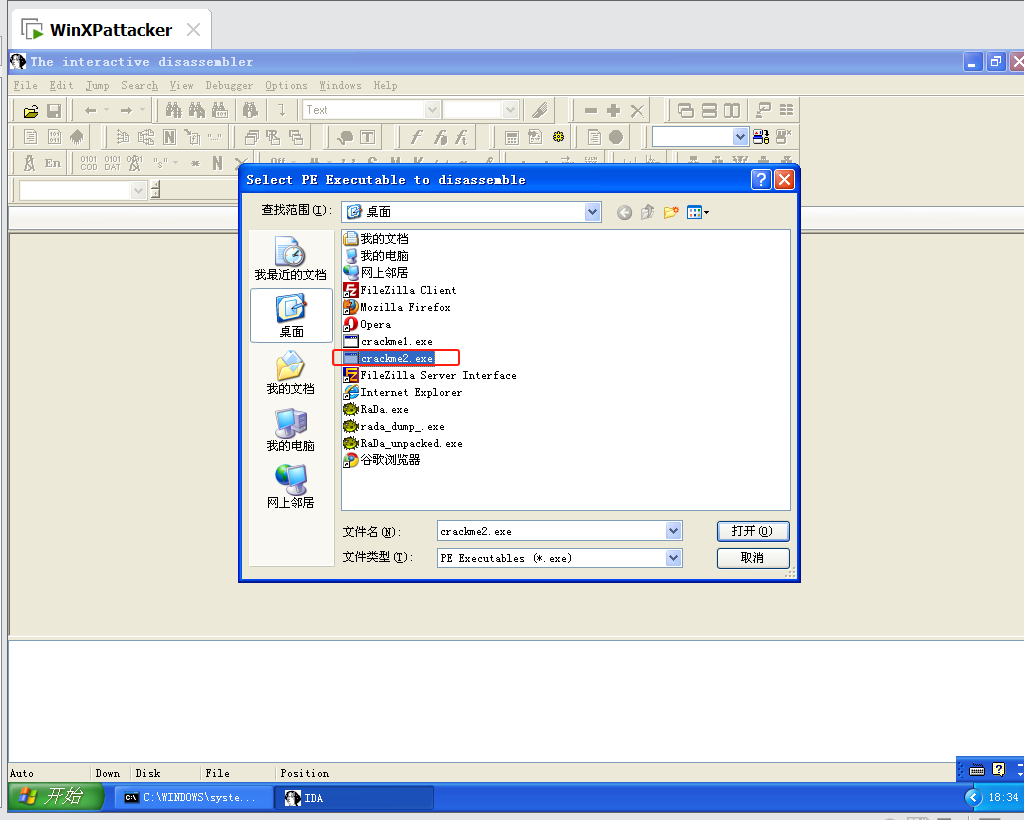Click the IDA taskbar button

point(355,798)
